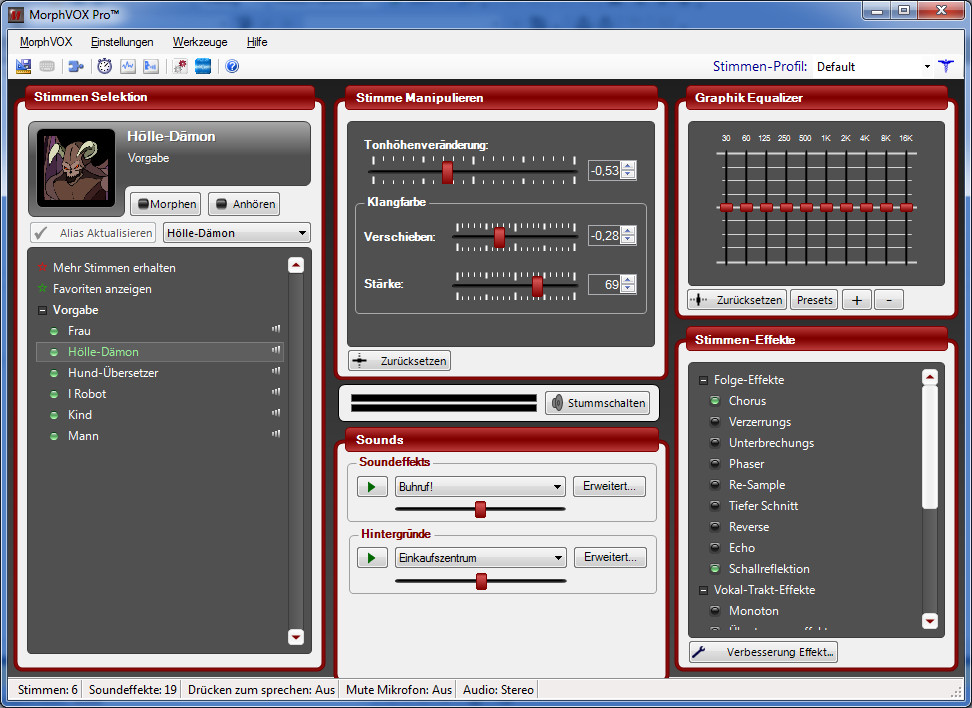Click the equalizer Presets button
972x708 pixels.
[814, 300]
